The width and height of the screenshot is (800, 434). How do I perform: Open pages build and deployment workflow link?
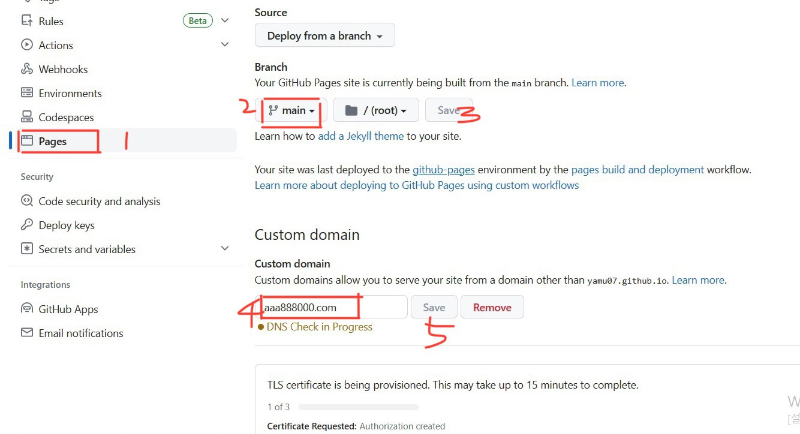pos(637,169)
